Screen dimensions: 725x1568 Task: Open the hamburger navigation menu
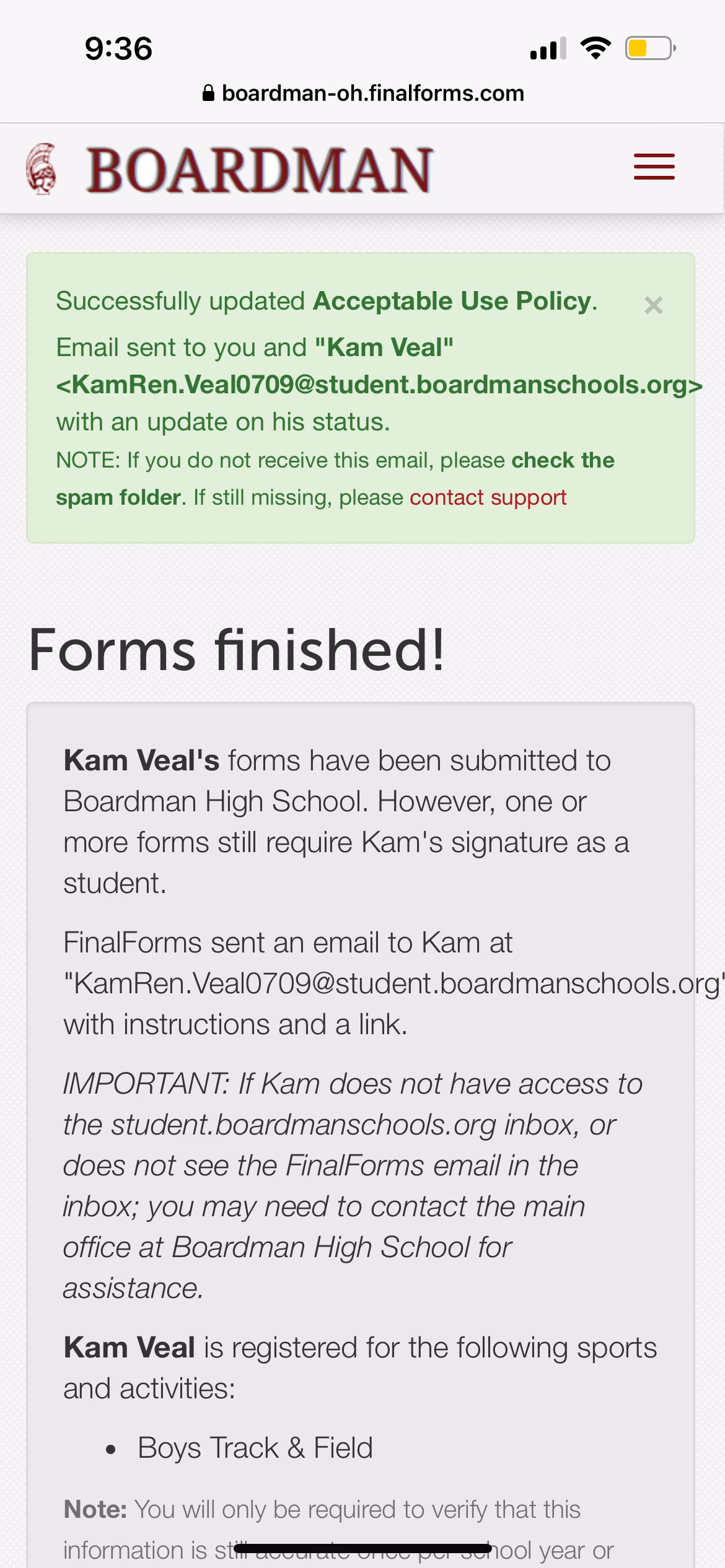(x=654, y=167)
